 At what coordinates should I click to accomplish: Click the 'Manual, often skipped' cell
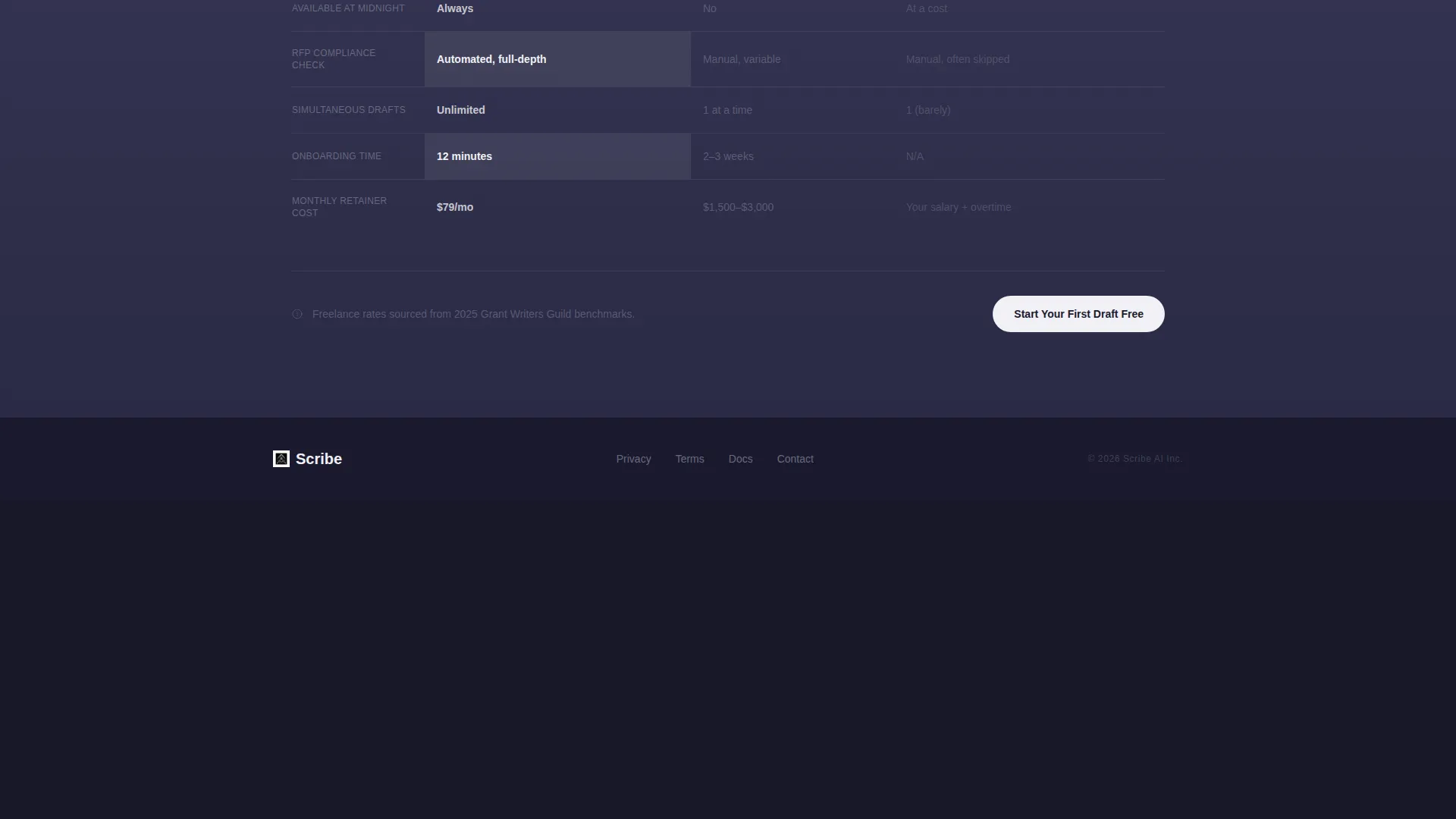1029,59
